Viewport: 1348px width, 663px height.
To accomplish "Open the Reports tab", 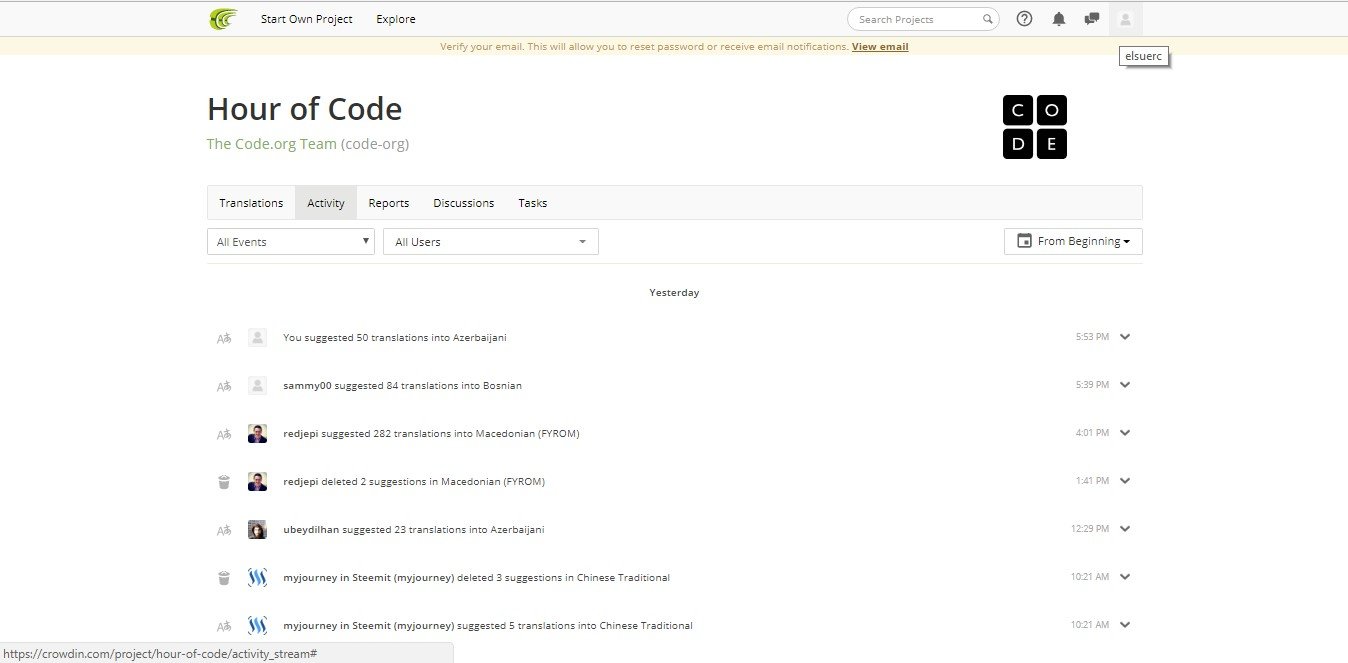I will pos(389,203).
